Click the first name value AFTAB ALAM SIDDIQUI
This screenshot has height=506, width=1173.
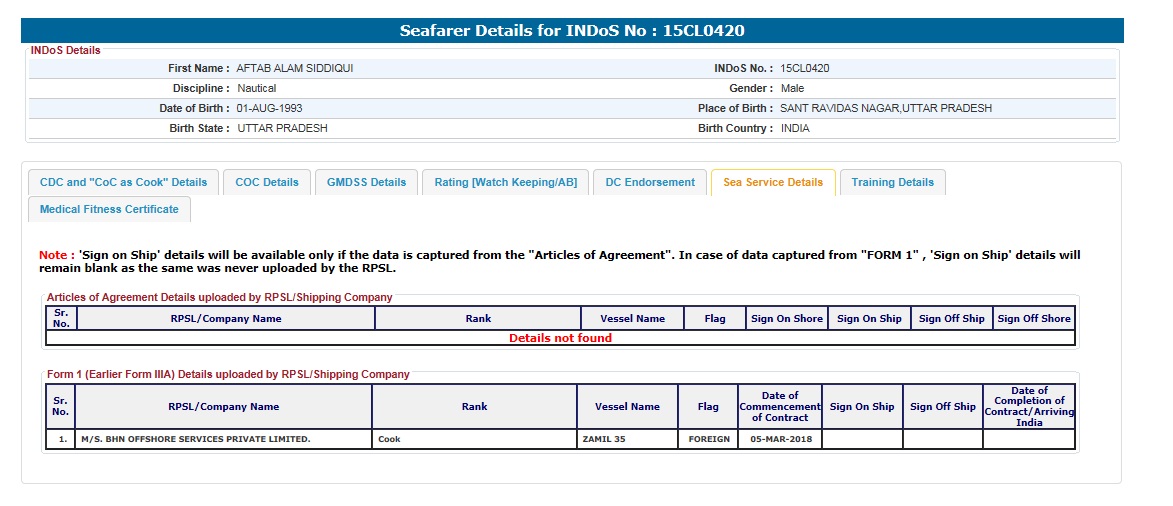coord(294,68)
